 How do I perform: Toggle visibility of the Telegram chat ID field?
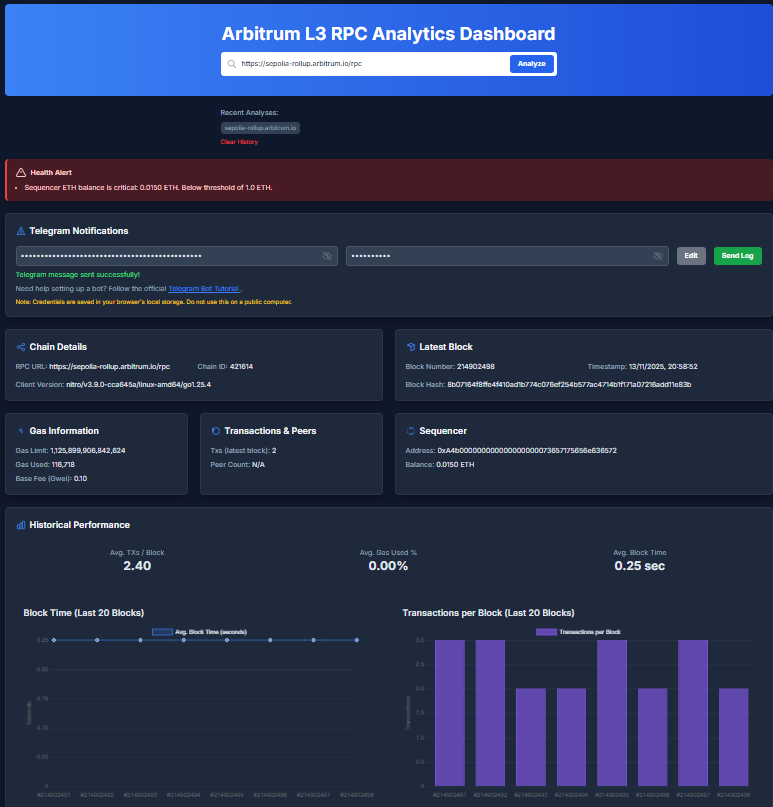658,256
